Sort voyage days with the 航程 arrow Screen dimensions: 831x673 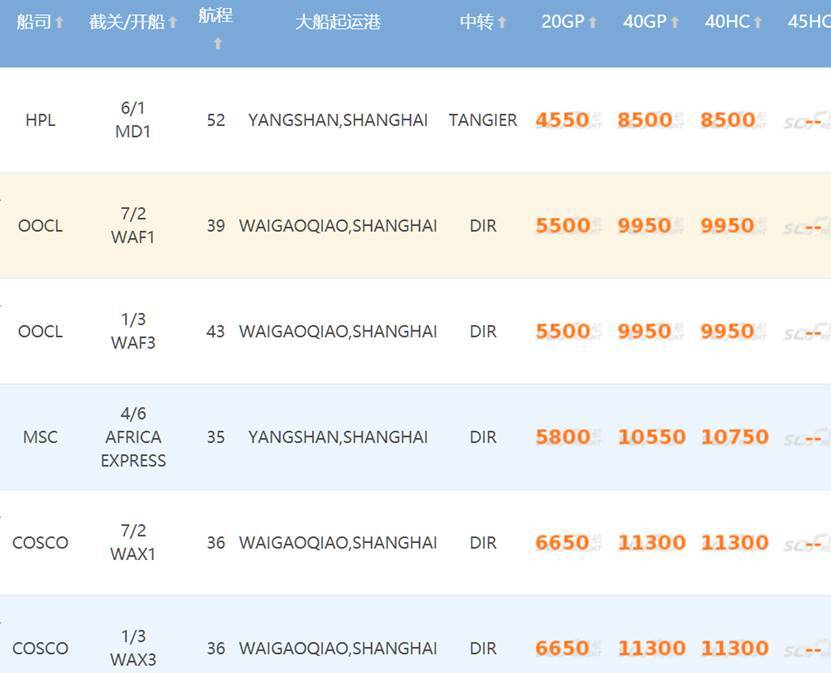pyautogui.click(x=217, y=43)
